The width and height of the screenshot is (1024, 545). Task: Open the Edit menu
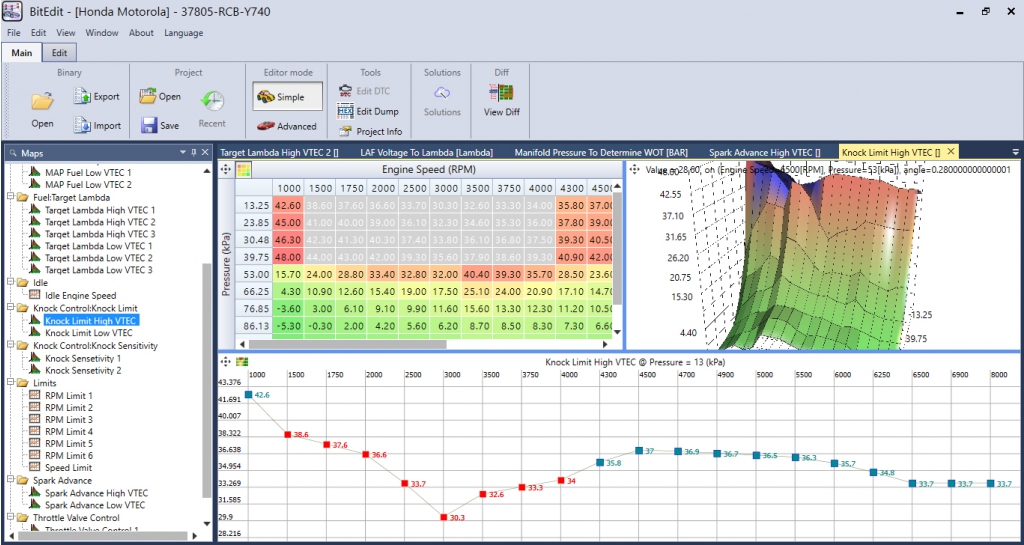tap(39, 33)
